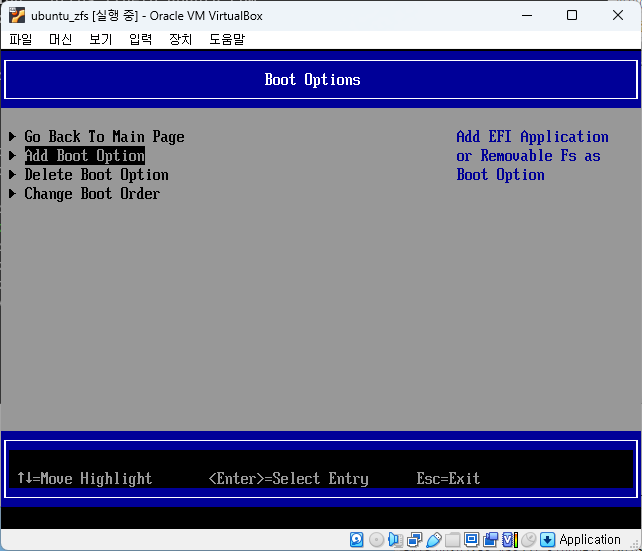The width and height of the screenshot is (642, 551).
Task: Open the USB devices status icon
Action: click(x=433, y=540)
